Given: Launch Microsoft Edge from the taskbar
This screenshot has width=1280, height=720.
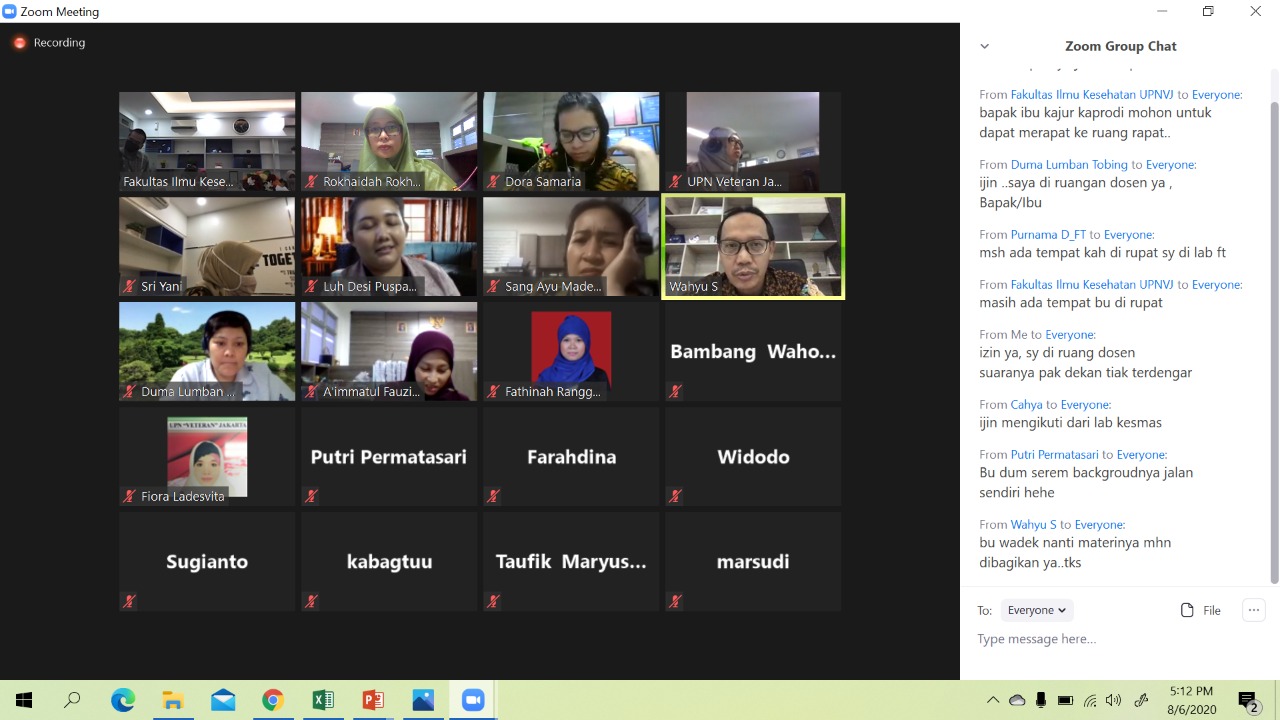Looking at the screenshot, I should (x=123, y=700).
